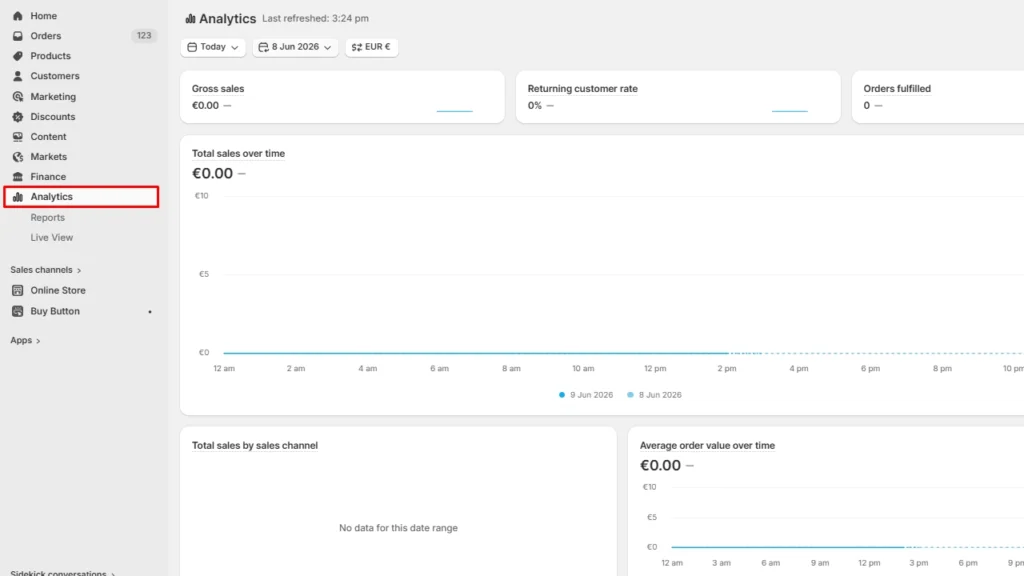The width and height of the screenshot is (1024, 576).
Task: Click the Buy Button status dot
Action: tap(150, 312)
